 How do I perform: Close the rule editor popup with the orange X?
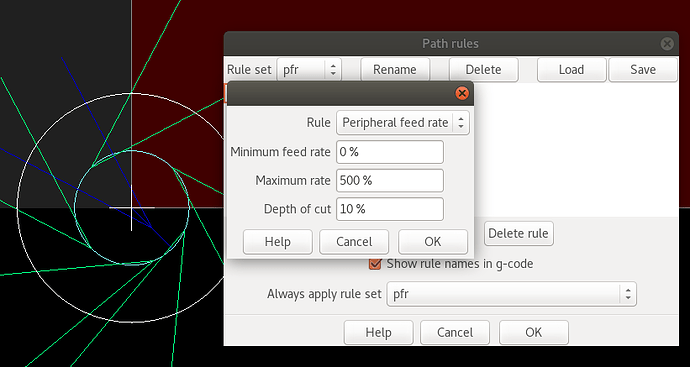(x=462, y=93)
